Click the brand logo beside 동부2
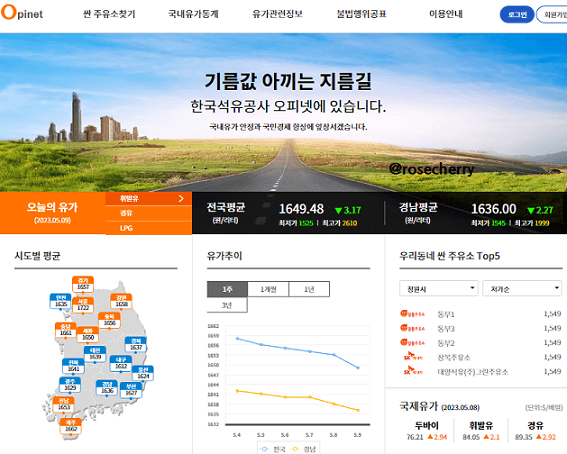567x454 pixels. click(x=413, y=342)
